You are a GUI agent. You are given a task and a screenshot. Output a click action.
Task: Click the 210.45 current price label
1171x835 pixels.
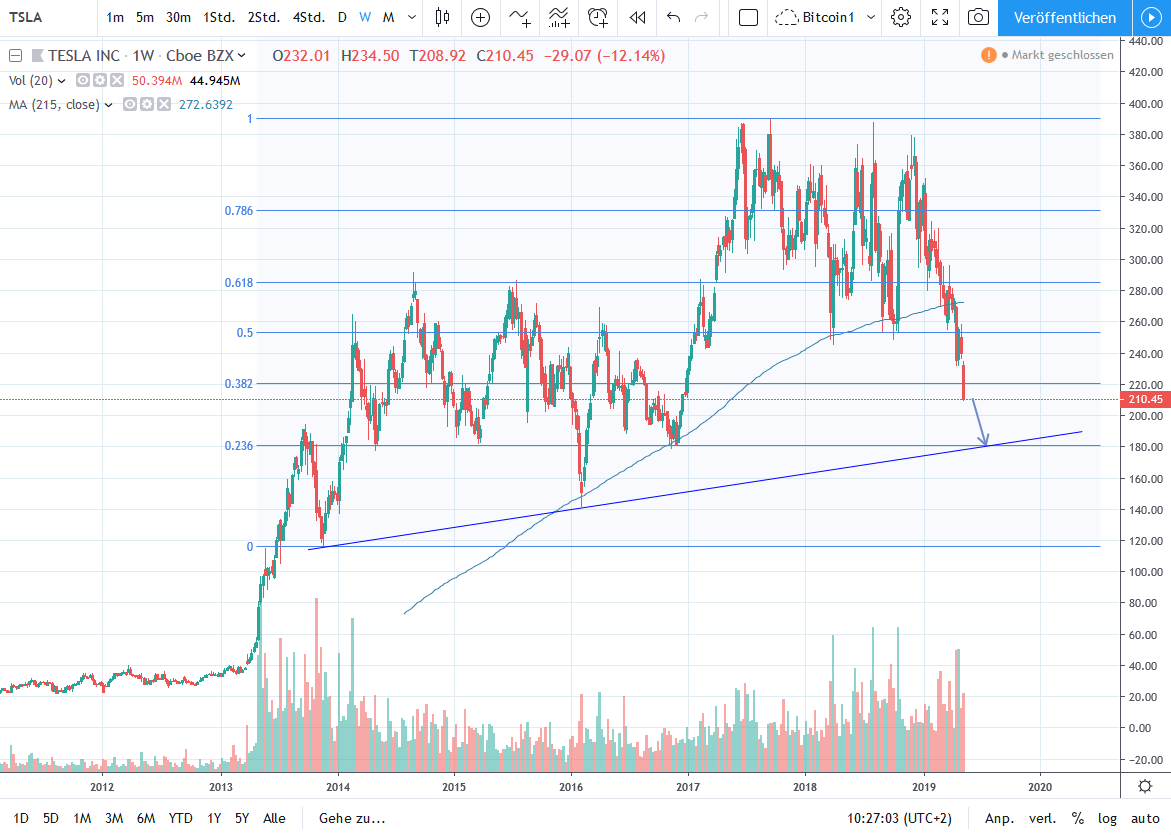(1145, 399)
